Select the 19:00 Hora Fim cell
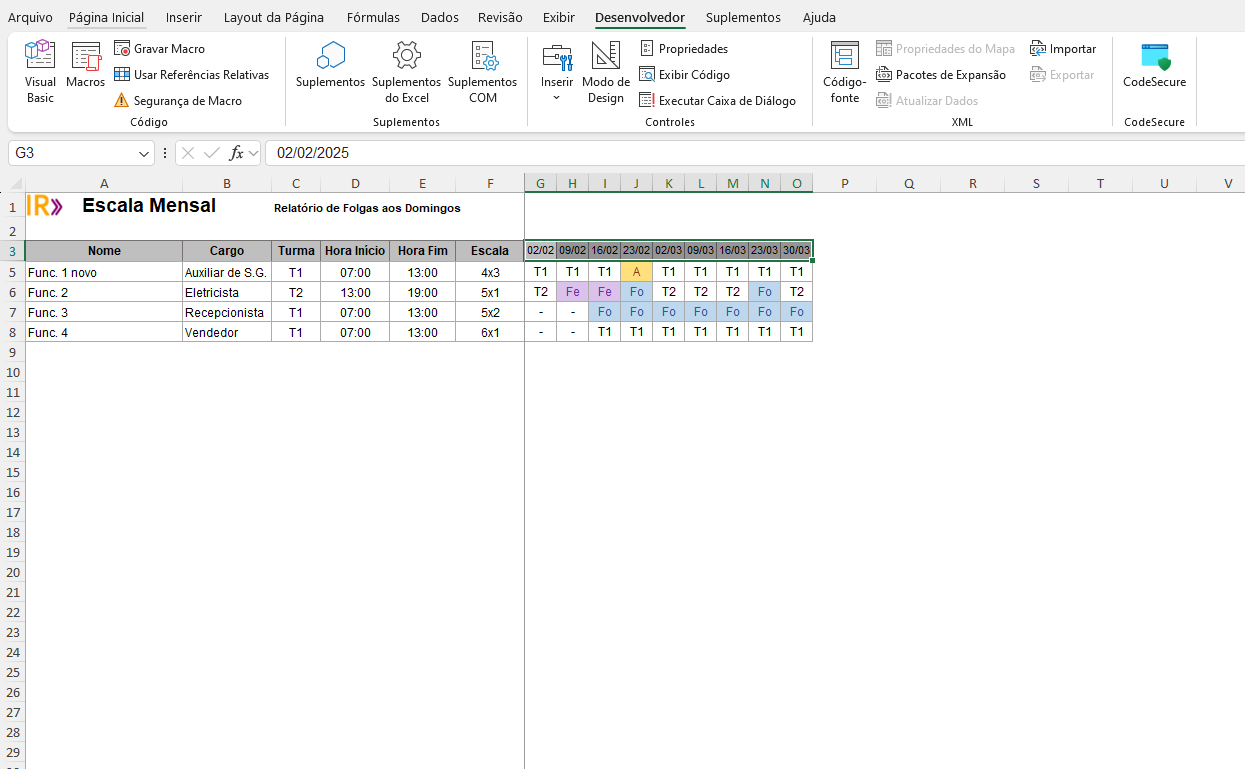The width and height of the screenshot is (1245, 769). [422, 292]
